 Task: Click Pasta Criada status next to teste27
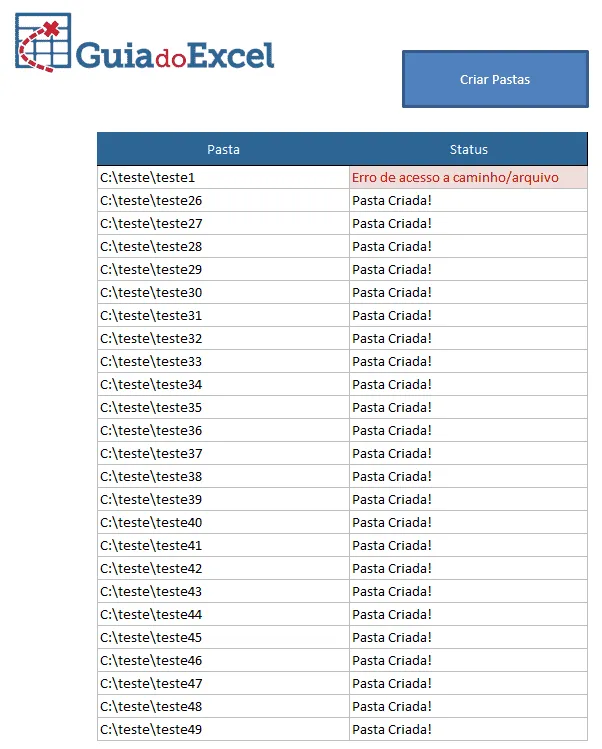pos(468,223)
